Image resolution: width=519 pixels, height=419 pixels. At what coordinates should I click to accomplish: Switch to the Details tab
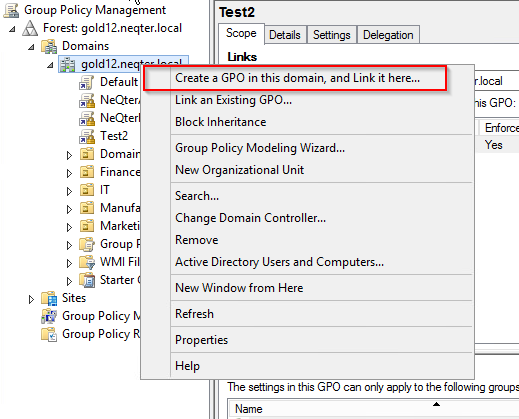285,35
